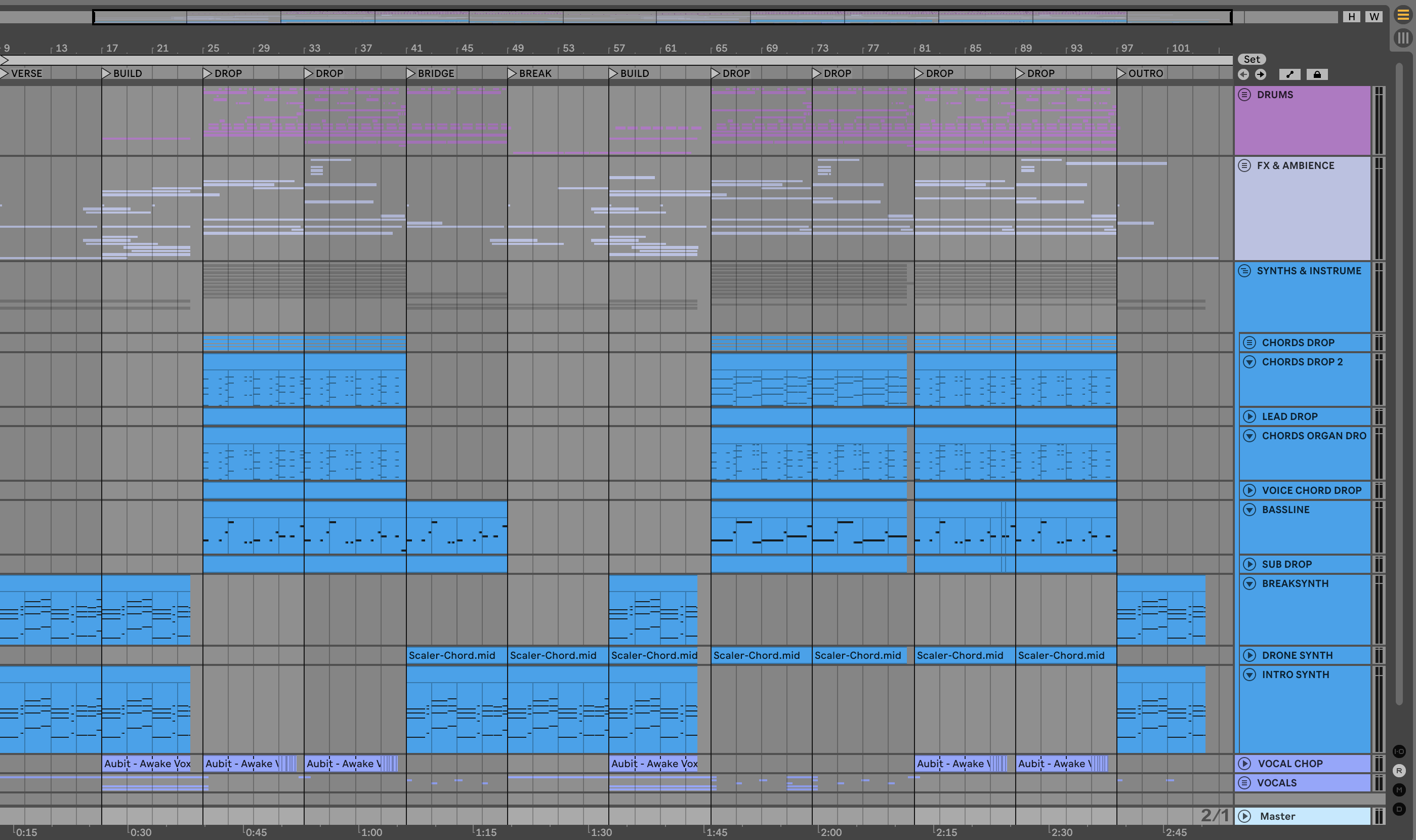Jump to the BRIDGE locator marker
The height and width of the screenshot is (840, 1416).
[x=411, y=73]
